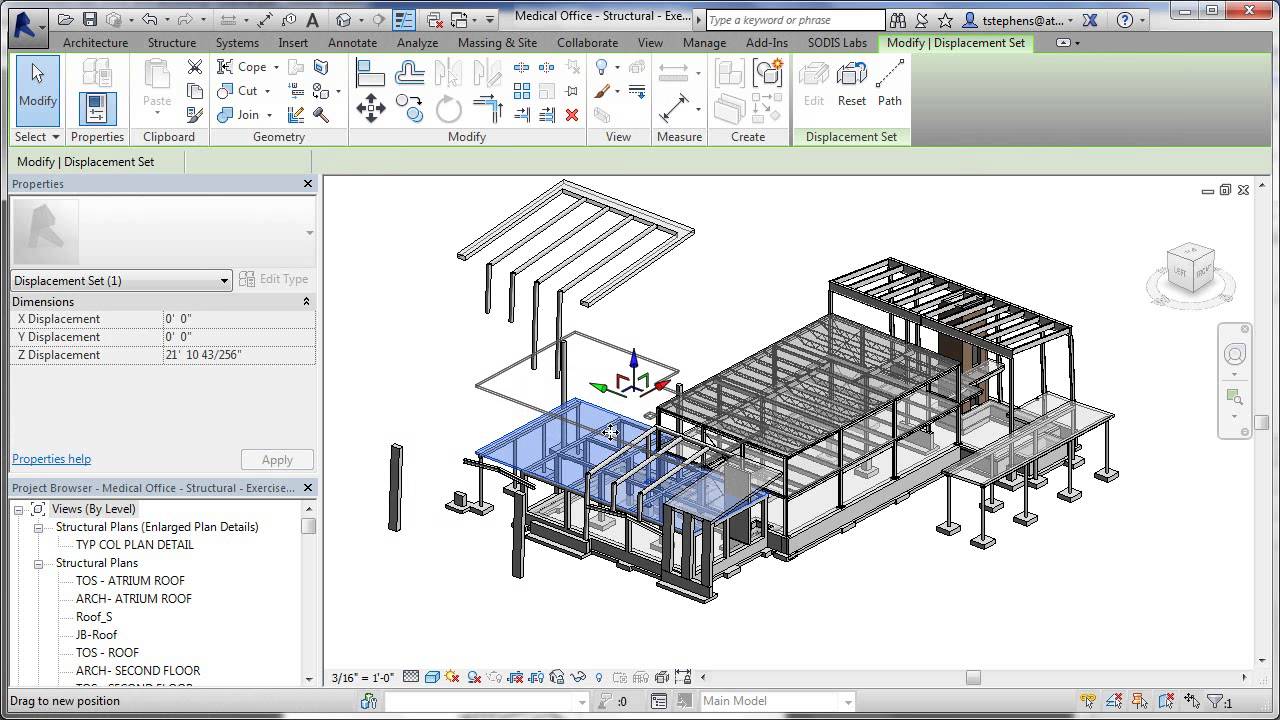Open the TOS - ATRIUM ROOF plan view
The height and width of the screenshot is (720, 1280).
pos(130,581)
